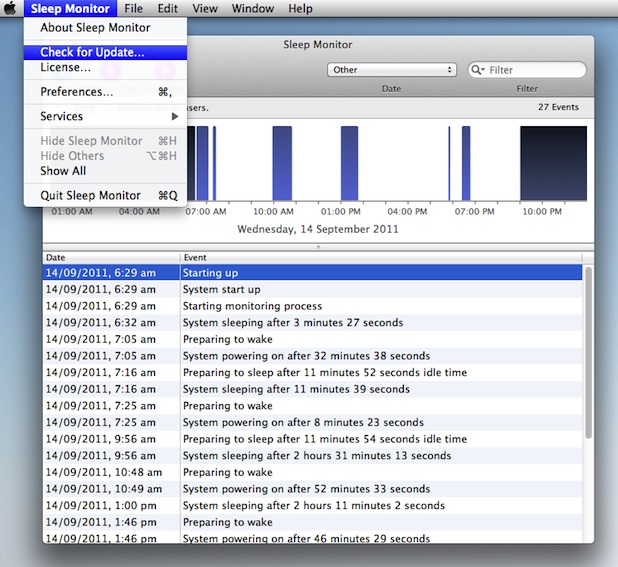Click the 'Wednesday, 14 September 2011' date label
Image resolution: width=618 pixels, height=567 pixels.
(318, 229)
